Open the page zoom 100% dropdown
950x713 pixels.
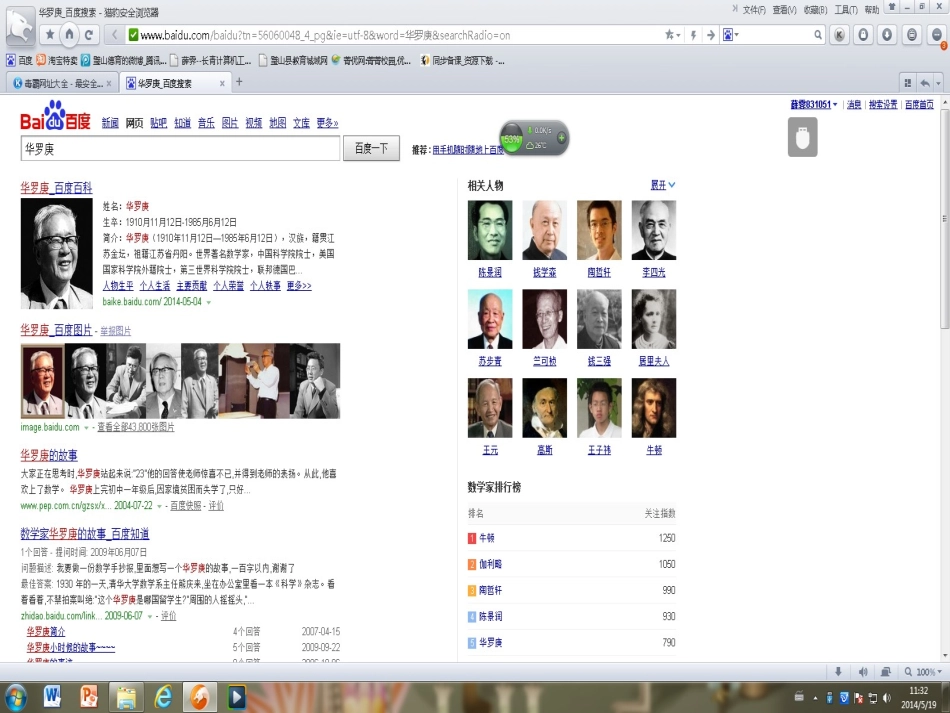point(923,672)
